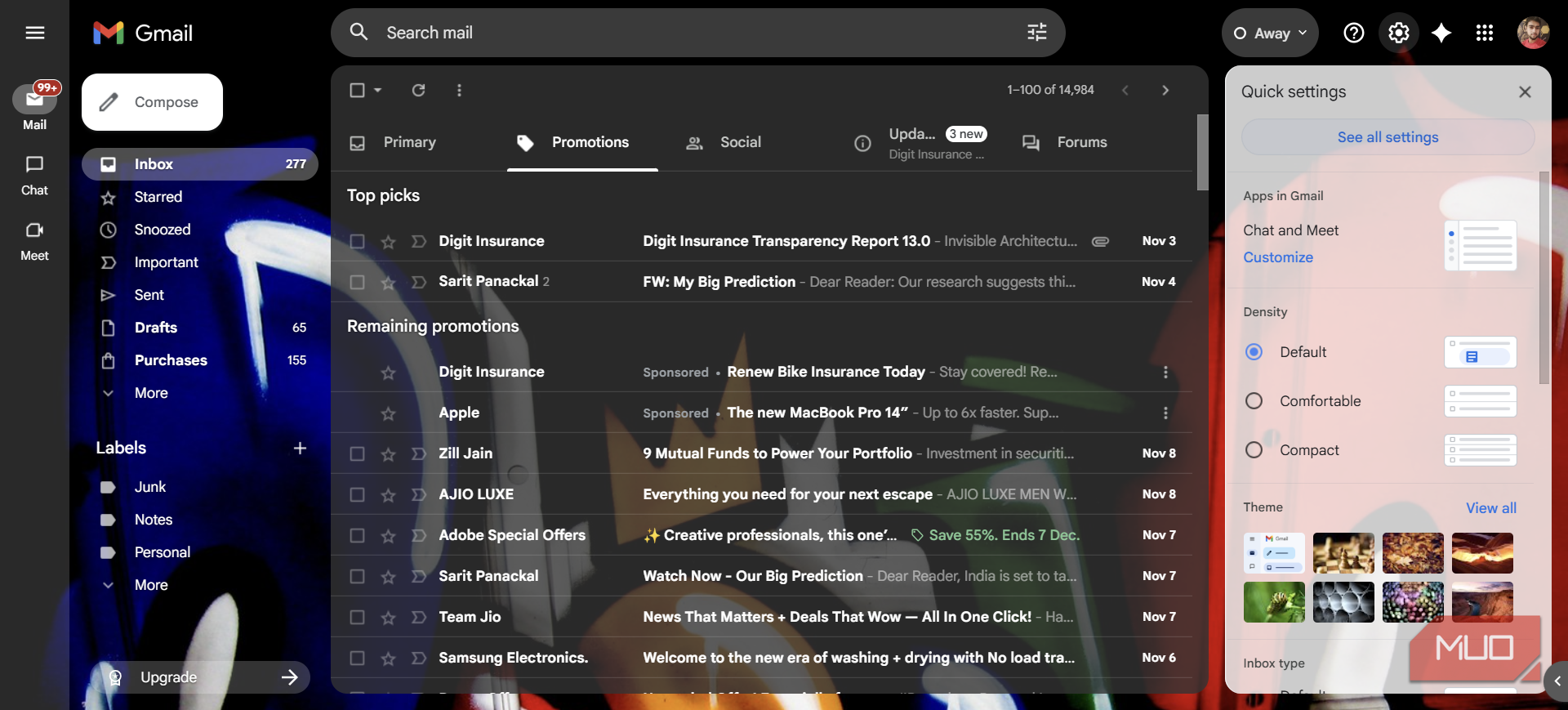Choose Compact density option
Image resolution: width=1568 pixels, height=710 pixels.
click(x=1254, y=450)
